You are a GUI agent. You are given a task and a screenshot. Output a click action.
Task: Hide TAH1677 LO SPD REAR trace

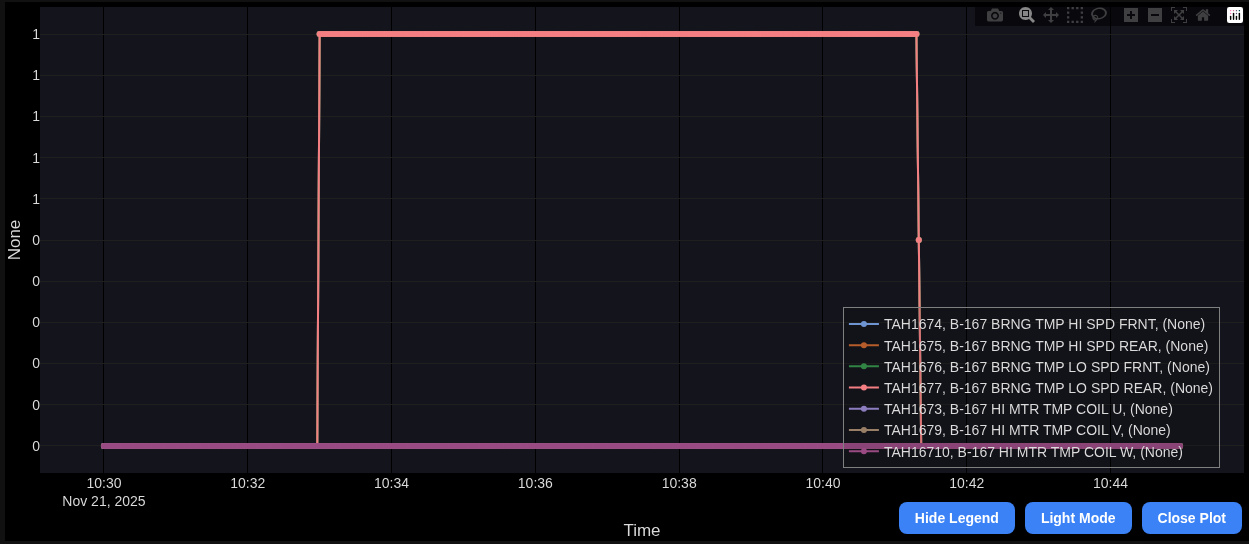click(x=1048, y=388)
